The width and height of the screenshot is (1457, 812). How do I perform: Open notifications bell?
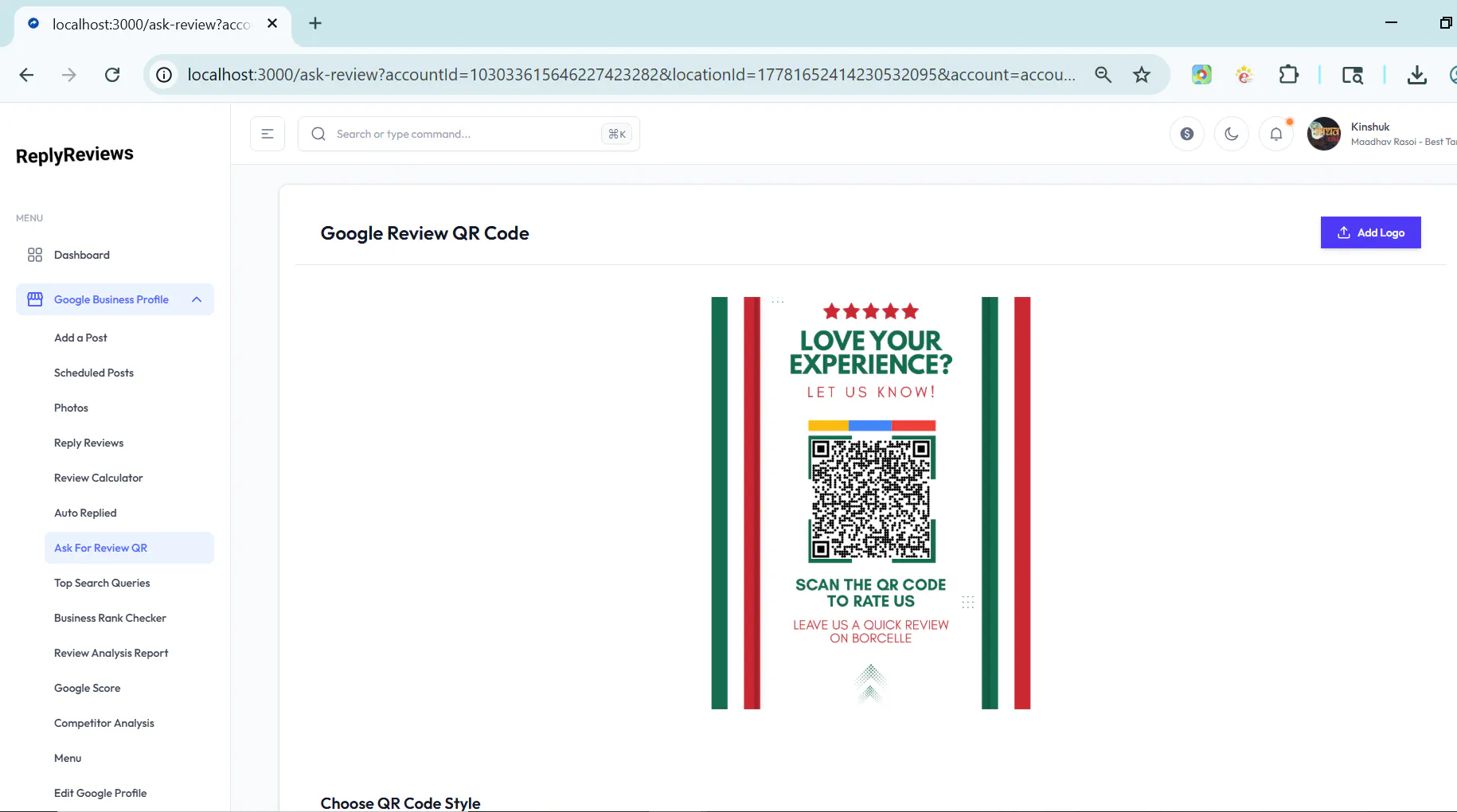click(1276, 134)
